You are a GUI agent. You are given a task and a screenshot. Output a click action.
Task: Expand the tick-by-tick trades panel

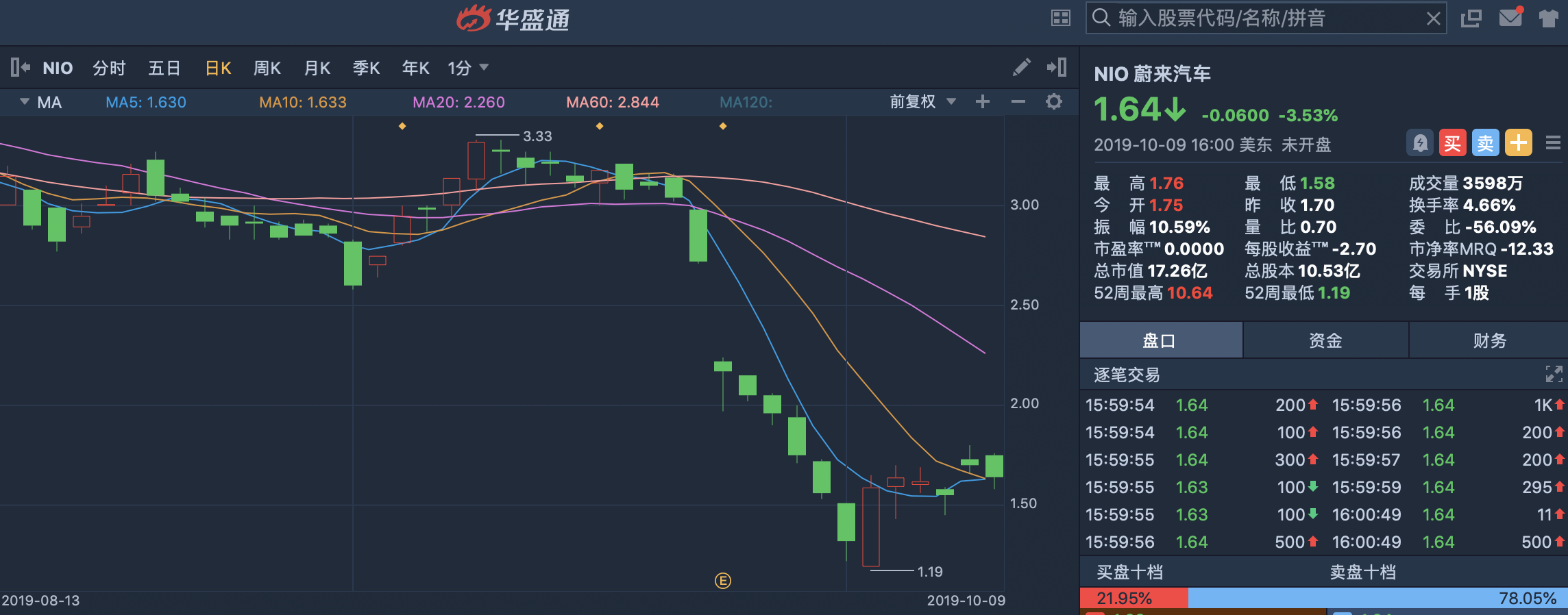coord(1554,374)
